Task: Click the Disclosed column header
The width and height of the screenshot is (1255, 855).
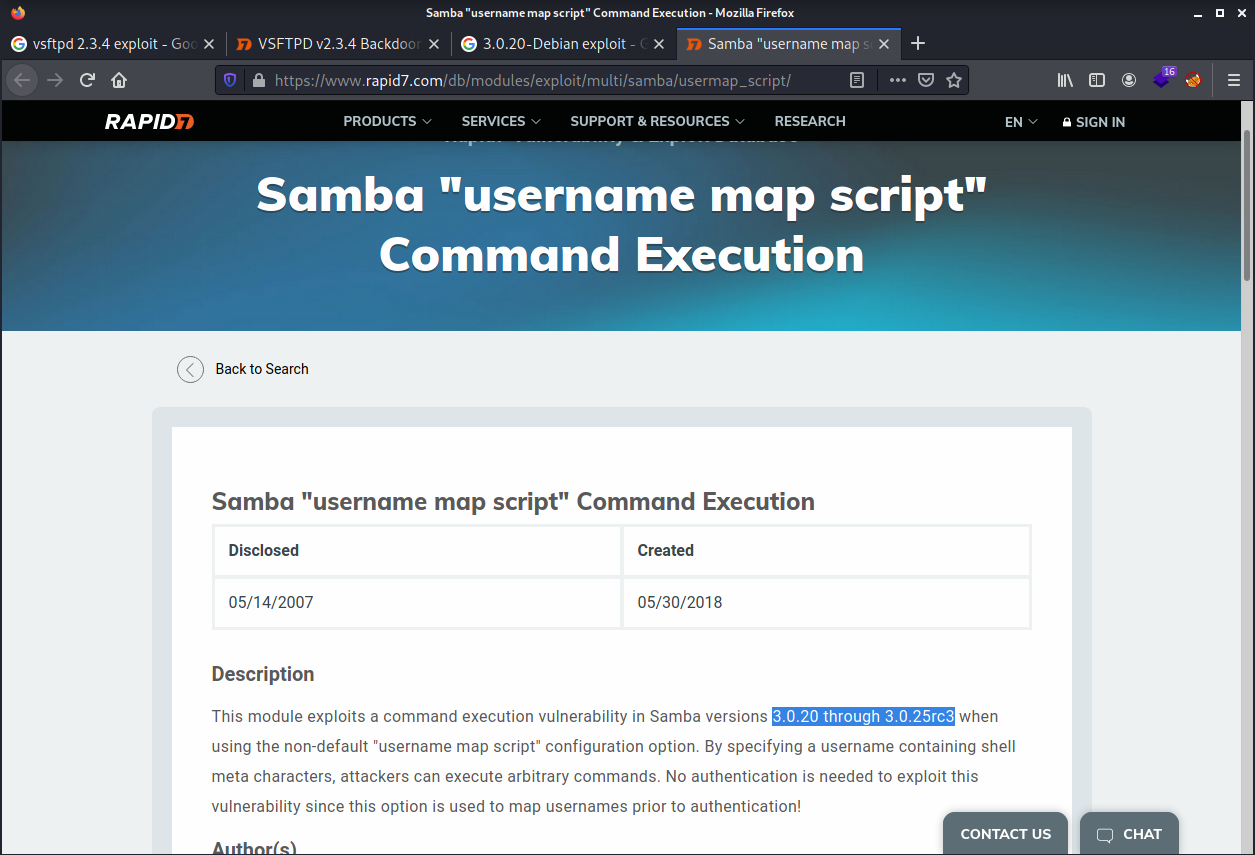Action: click(x=263, y=550)
